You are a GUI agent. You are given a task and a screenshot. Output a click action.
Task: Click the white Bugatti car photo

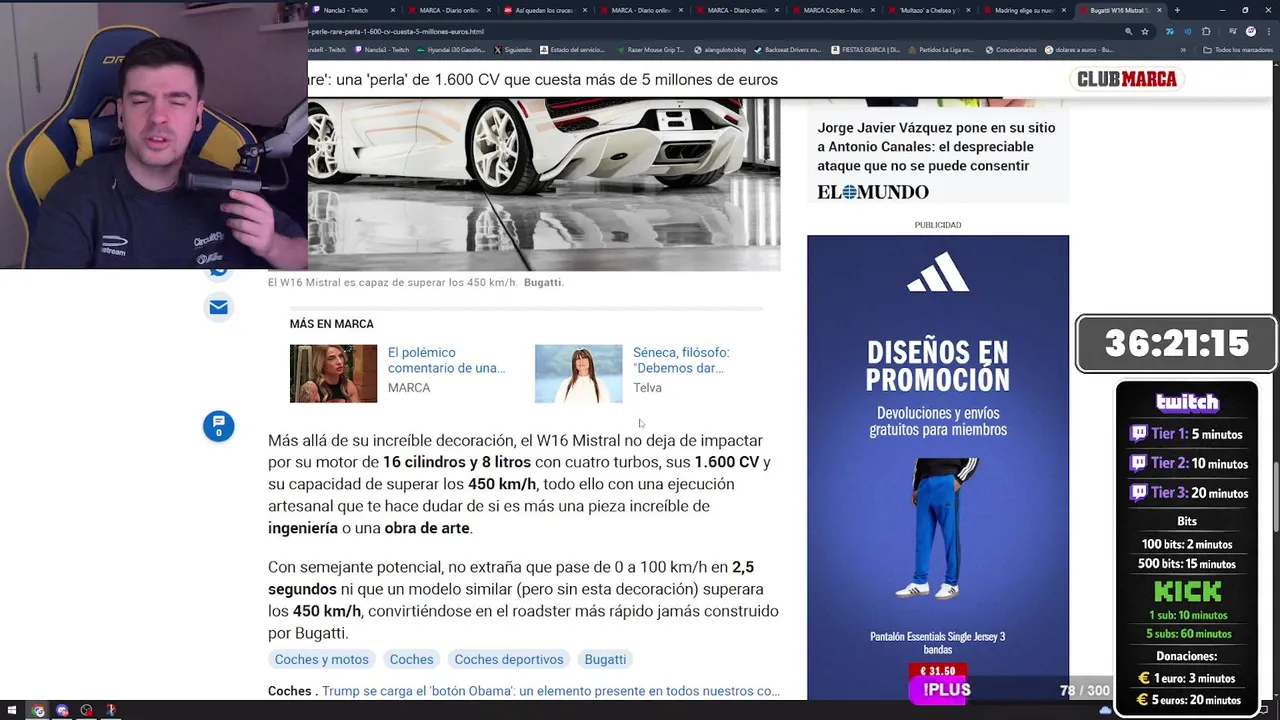click(544, 184)
